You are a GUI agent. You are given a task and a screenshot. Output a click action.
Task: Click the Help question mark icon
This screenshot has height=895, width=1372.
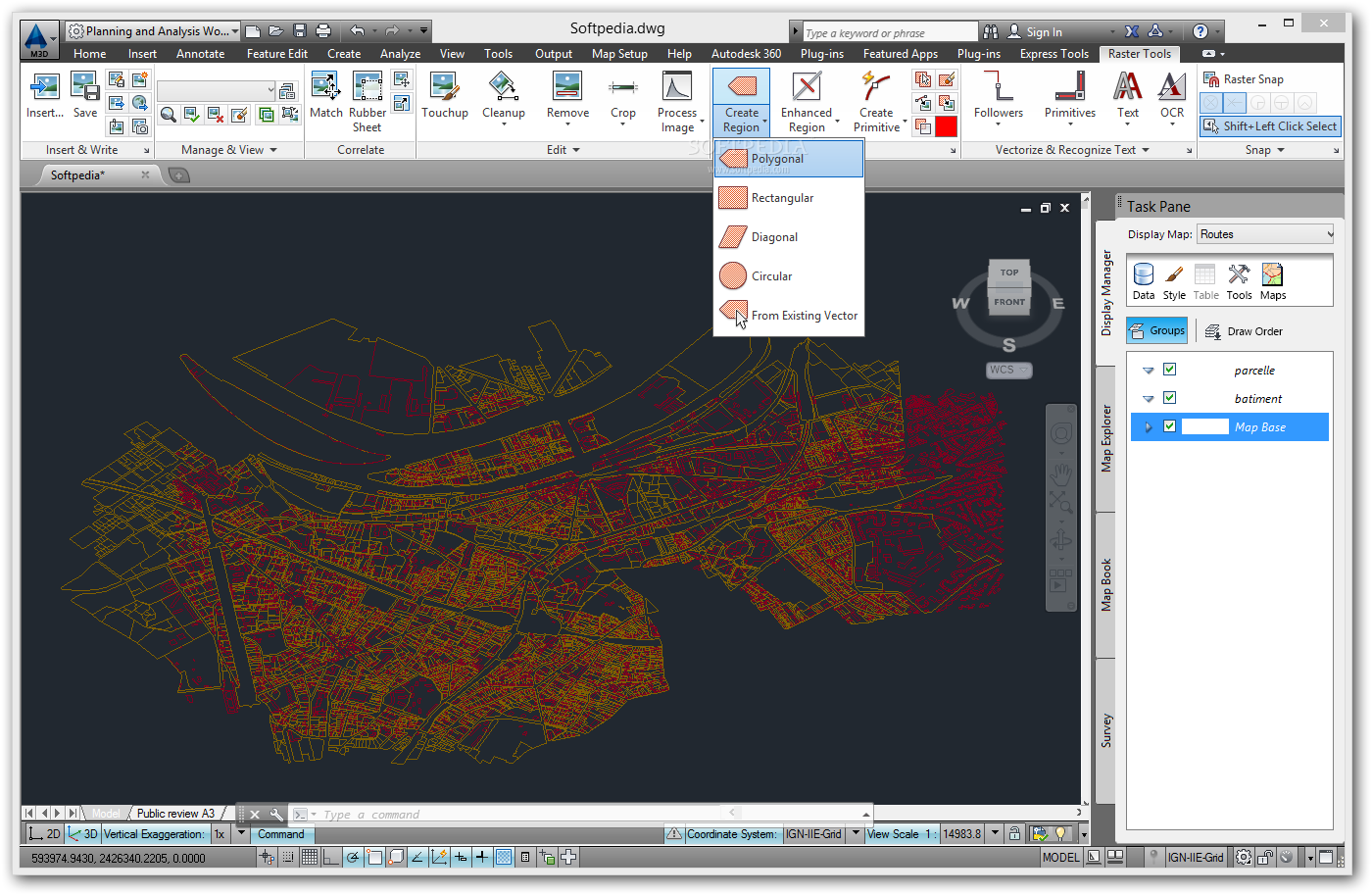coord(1200,31)
